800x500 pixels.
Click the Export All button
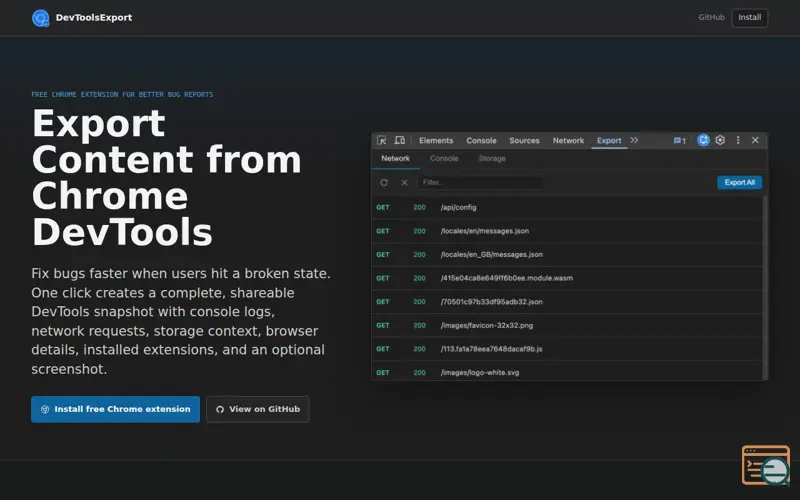point(739,183)
